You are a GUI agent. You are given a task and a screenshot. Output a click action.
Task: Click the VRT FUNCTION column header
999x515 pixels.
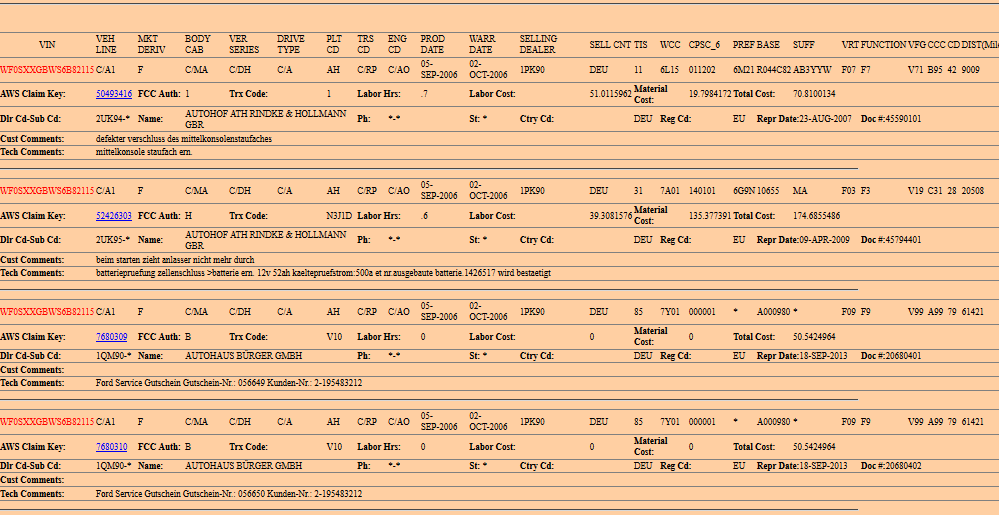(873, 45)
